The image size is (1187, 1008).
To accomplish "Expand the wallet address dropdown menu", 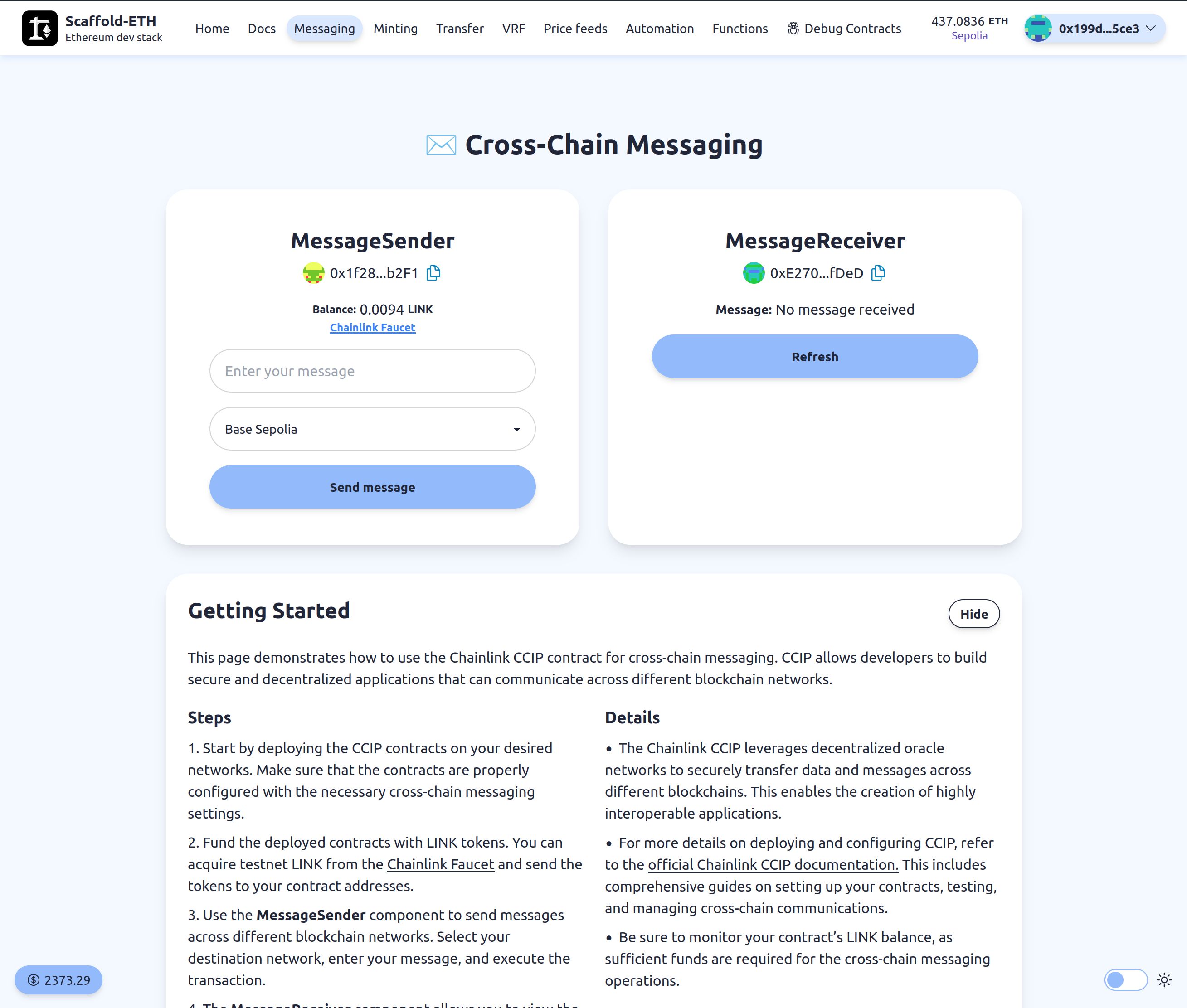I will click(1153, 28).
